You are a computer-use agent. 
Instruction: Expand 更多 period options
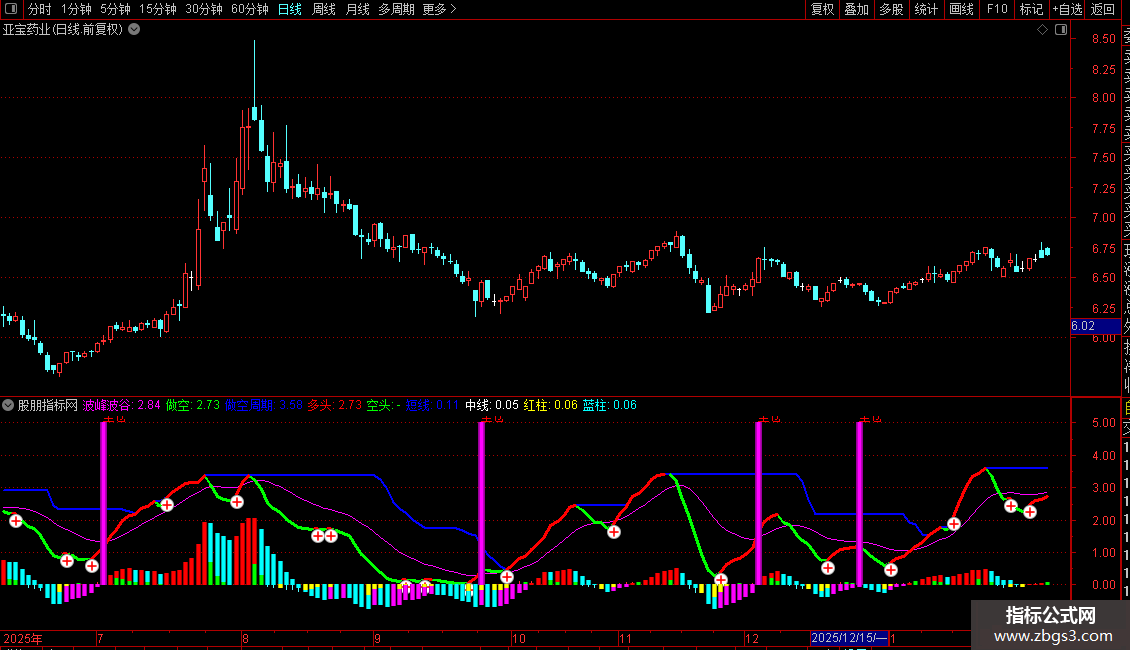(439, 9)
